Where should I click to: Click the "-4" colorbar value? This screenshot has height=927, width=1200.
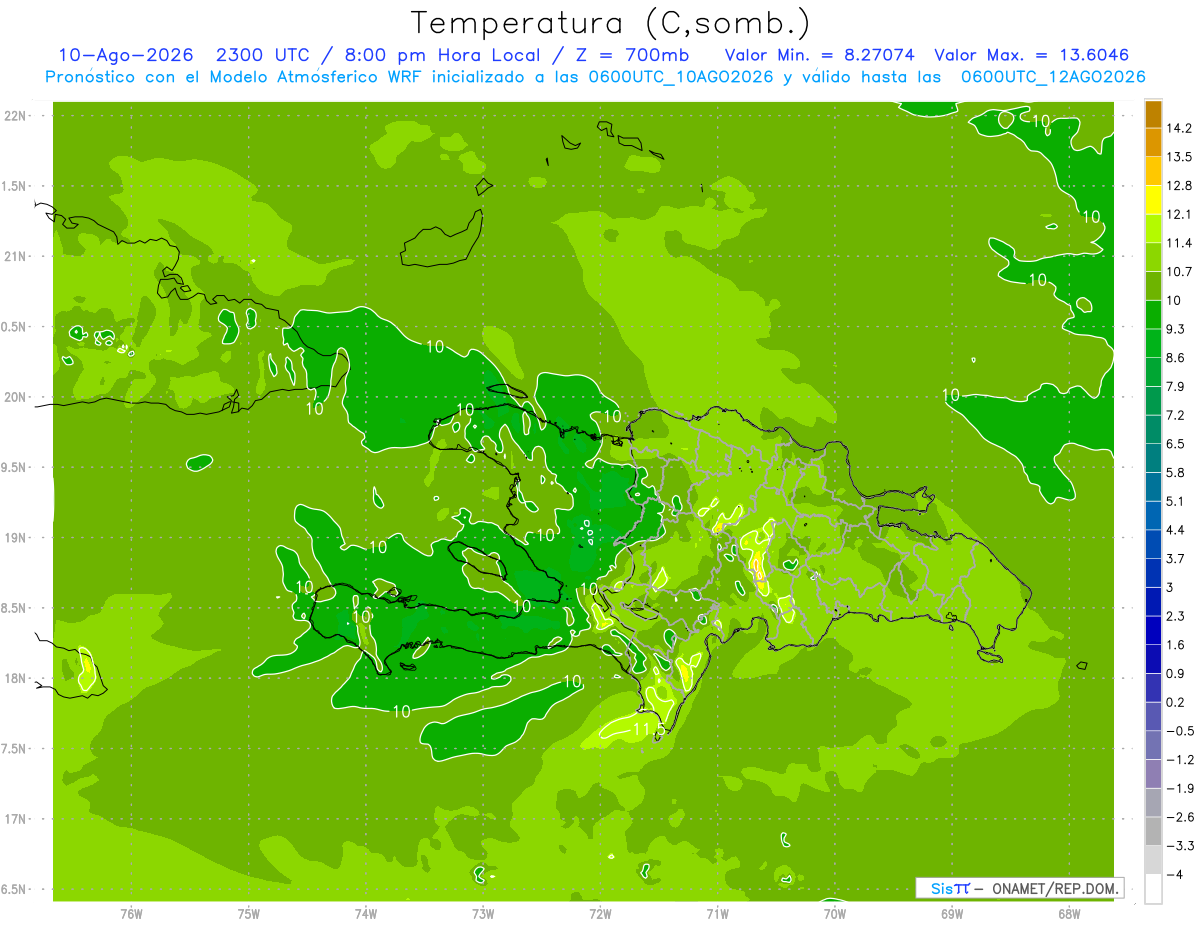[x=1175, y=875]
